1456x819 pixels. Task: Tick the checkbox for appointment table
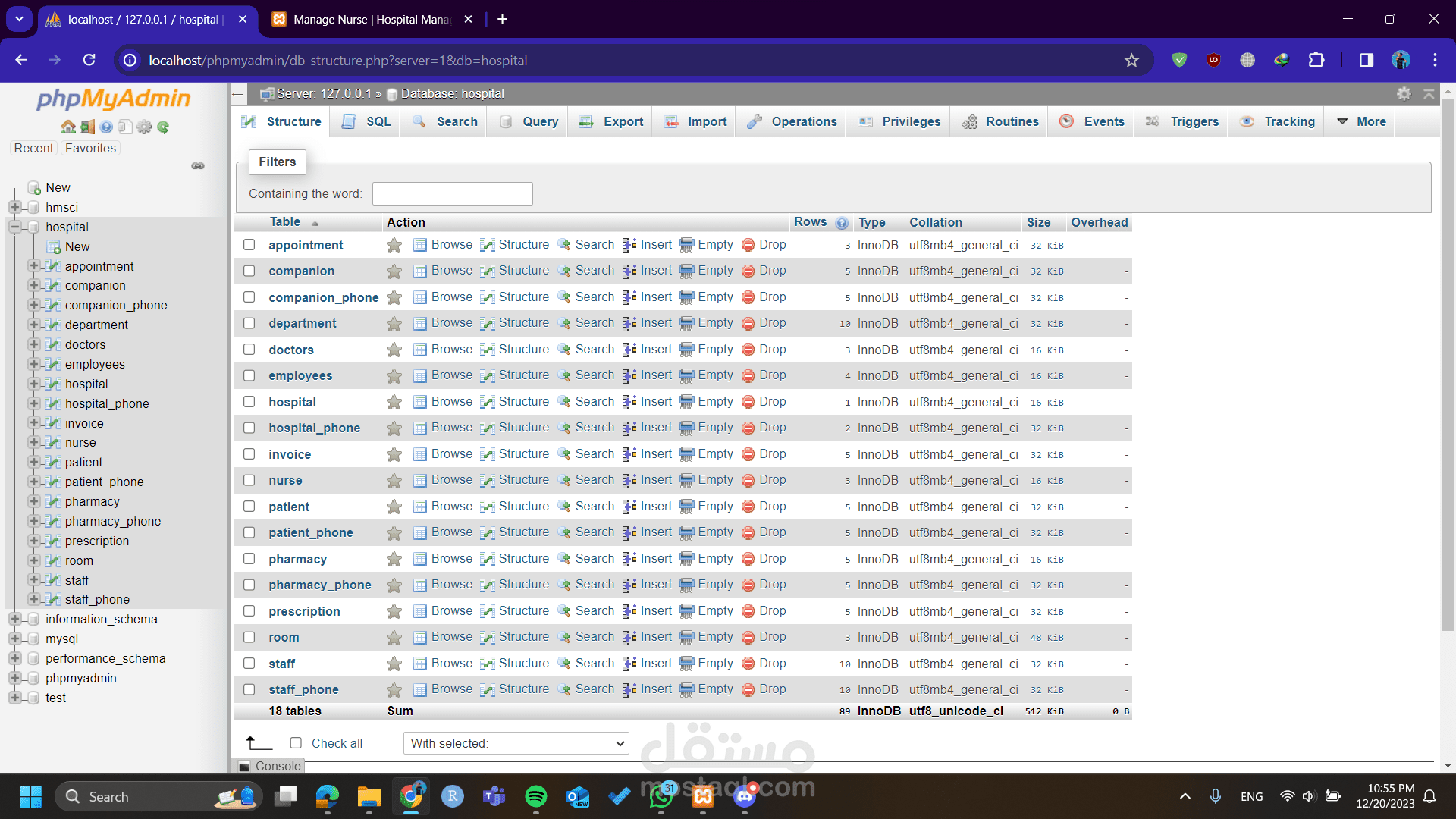point(249,245)
